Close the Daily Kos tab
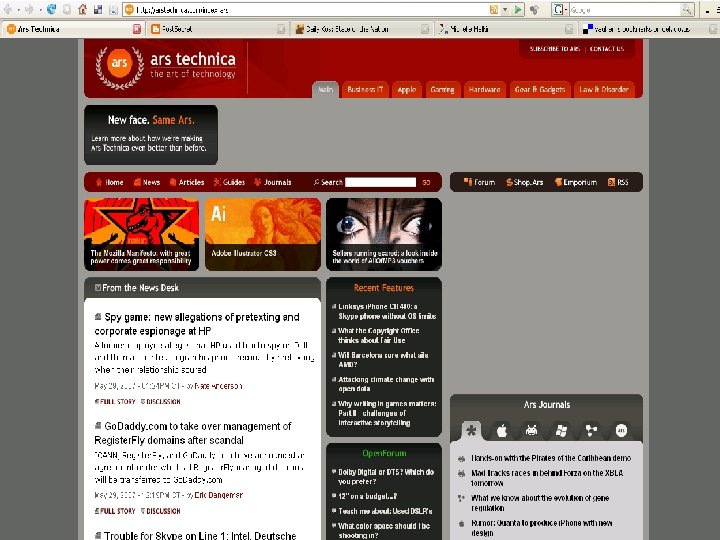Image resolution: width=720 pixels, height=540 pixels. 425,29
